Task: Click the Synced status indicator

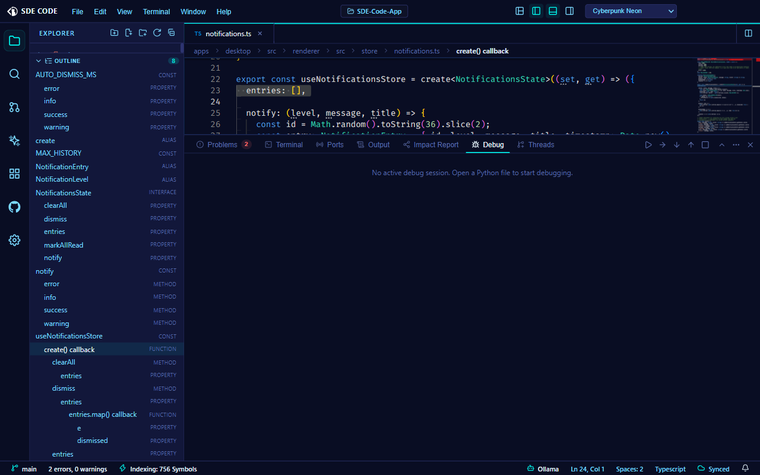Action: [x=713, y=469]
